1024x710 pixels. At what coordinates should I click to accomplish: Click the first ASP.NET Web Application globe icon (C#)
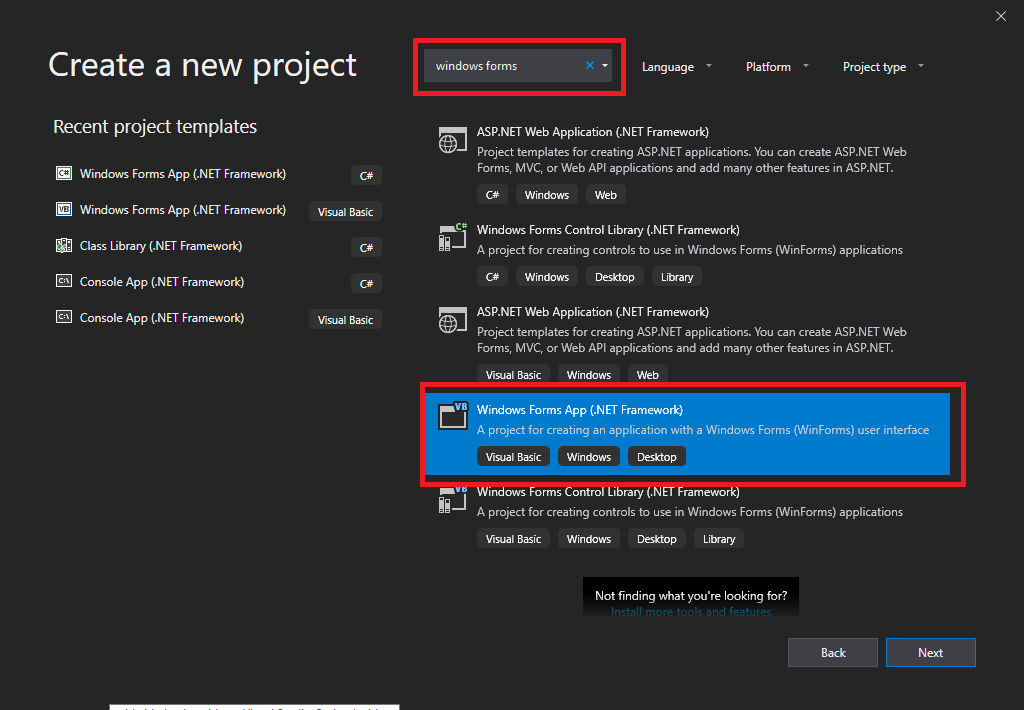coord(452,140)
